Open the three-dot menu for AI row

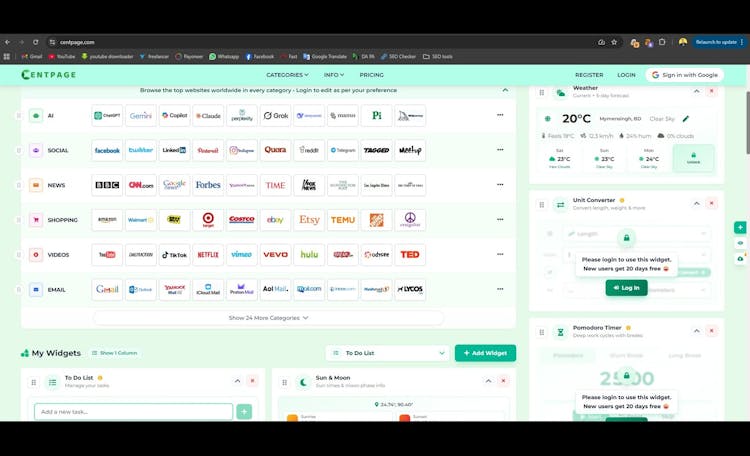500,115
